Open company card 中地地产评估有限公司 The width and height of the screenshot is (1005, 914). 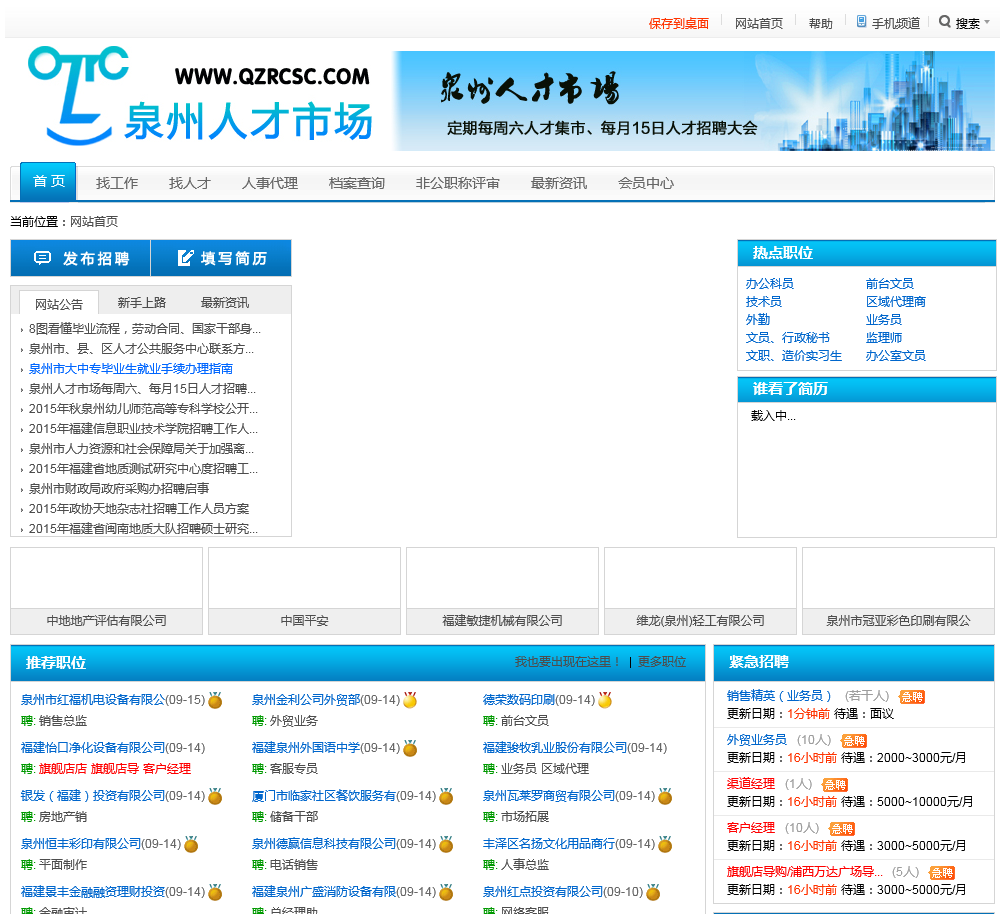pos(106,591)
